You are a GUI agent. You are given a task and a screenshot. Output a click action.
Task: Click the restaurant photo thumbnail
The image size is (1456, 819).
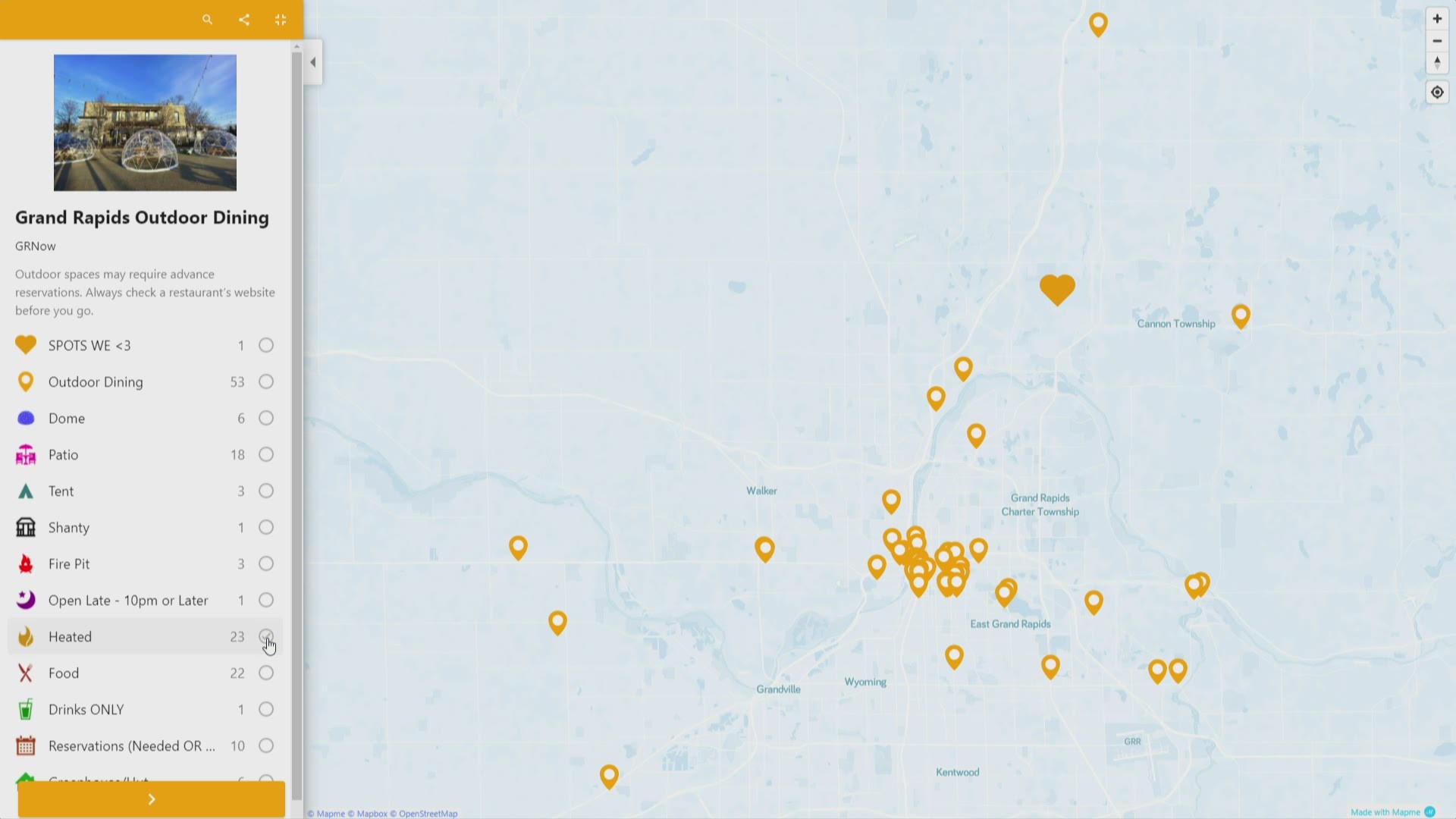(x=145, y=123)
